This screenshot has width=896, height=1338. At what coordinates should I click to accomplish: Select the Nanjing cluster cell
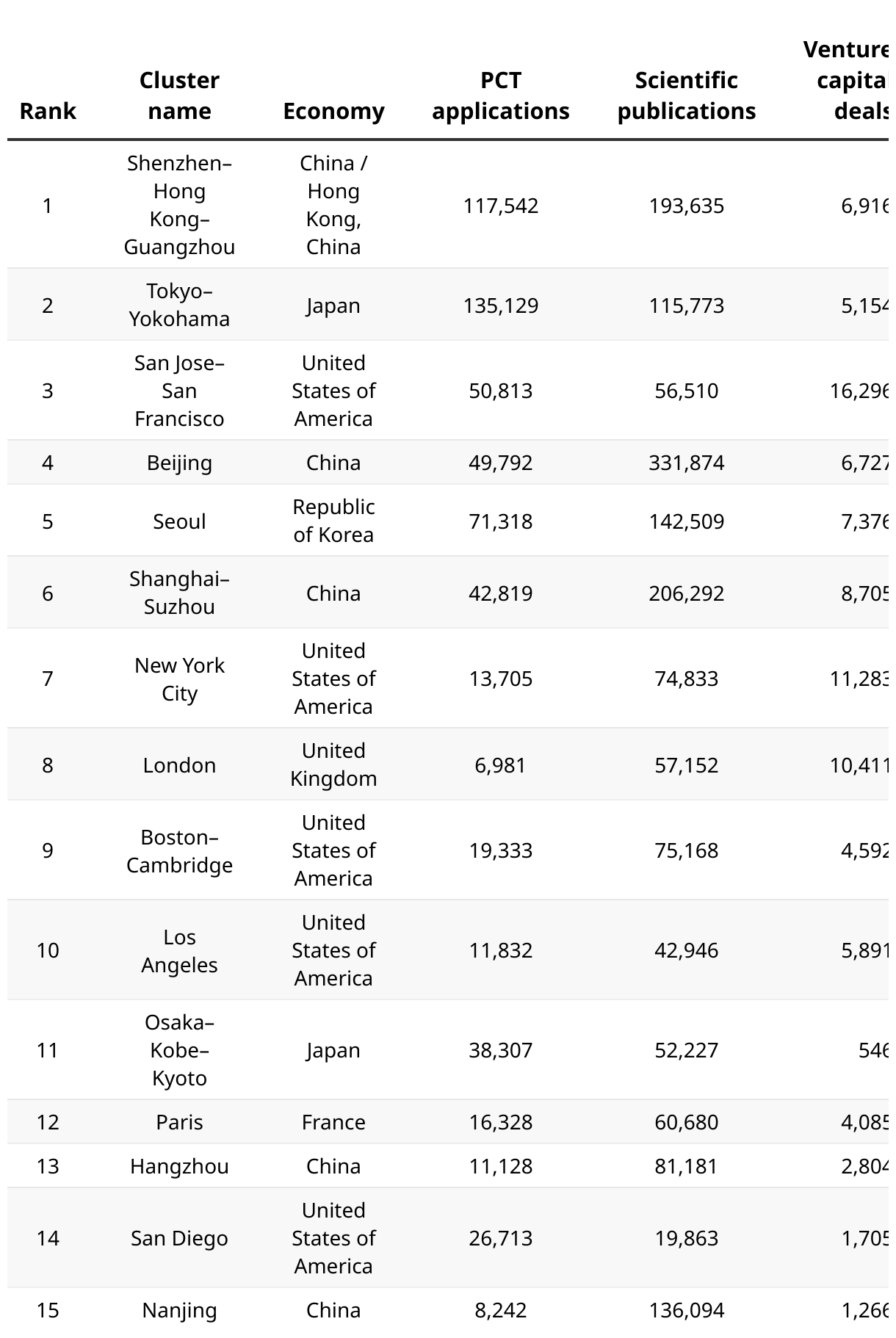179,1310
